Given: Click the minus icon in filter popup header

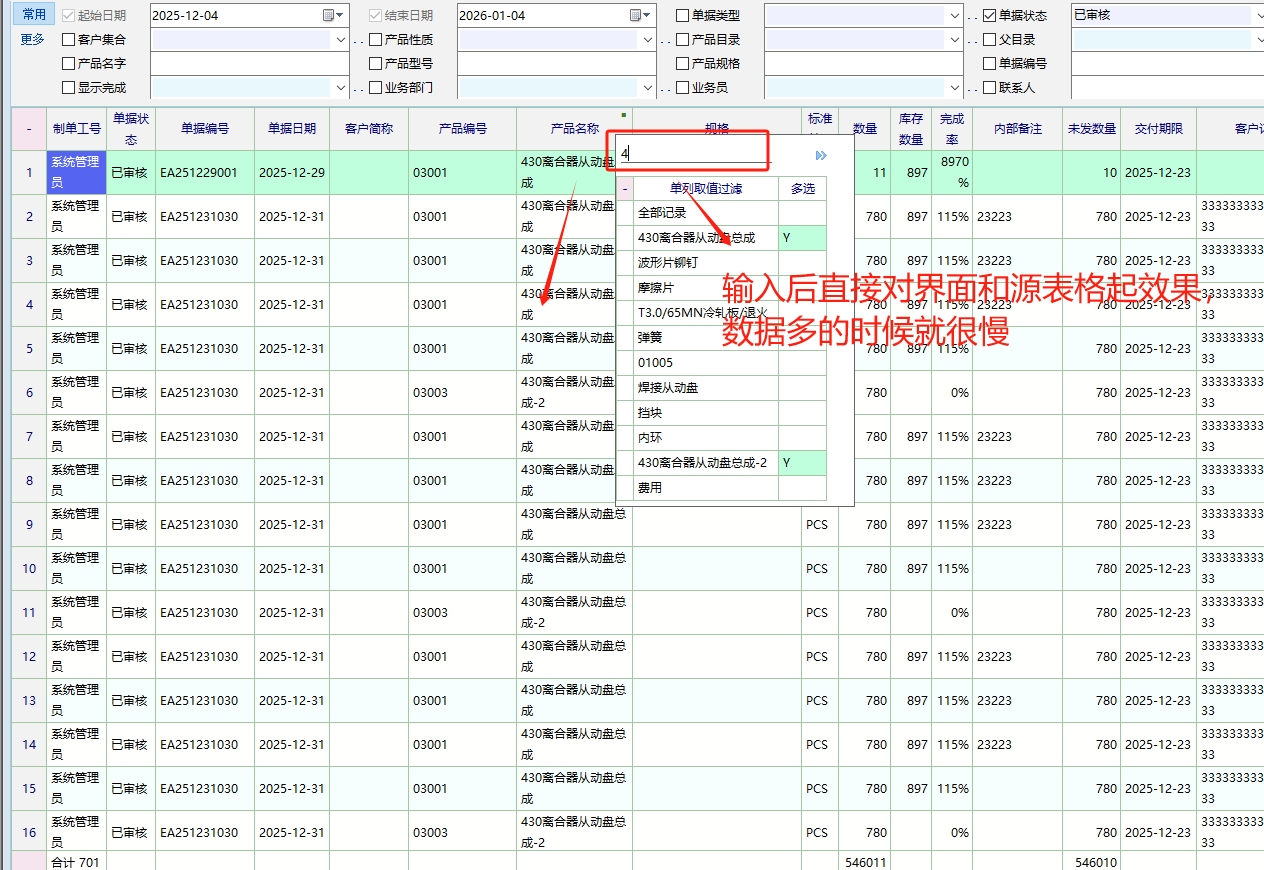Looking at the screenshot, I should pos(625,188).
